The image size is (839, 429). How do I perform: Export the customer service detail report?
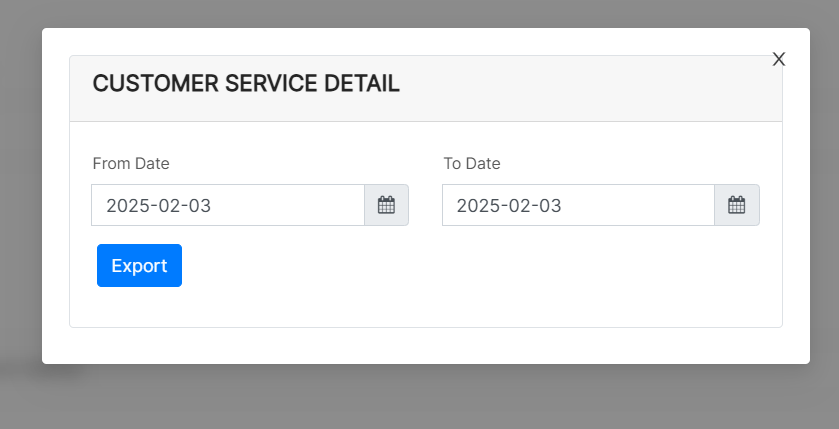point(139,265)
